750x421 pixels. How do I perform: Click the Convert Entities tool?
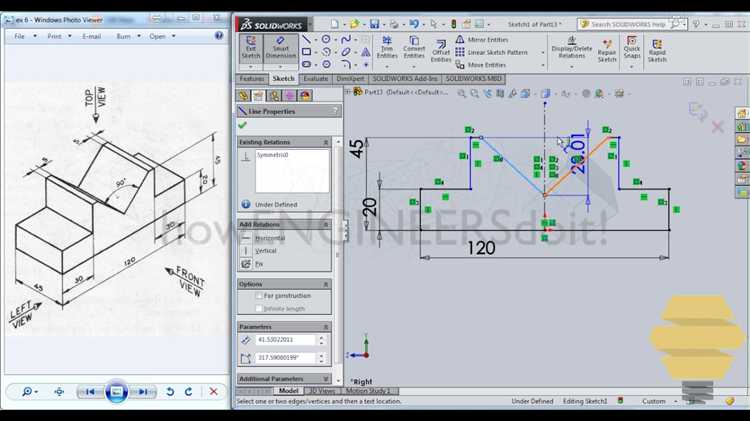414,47
